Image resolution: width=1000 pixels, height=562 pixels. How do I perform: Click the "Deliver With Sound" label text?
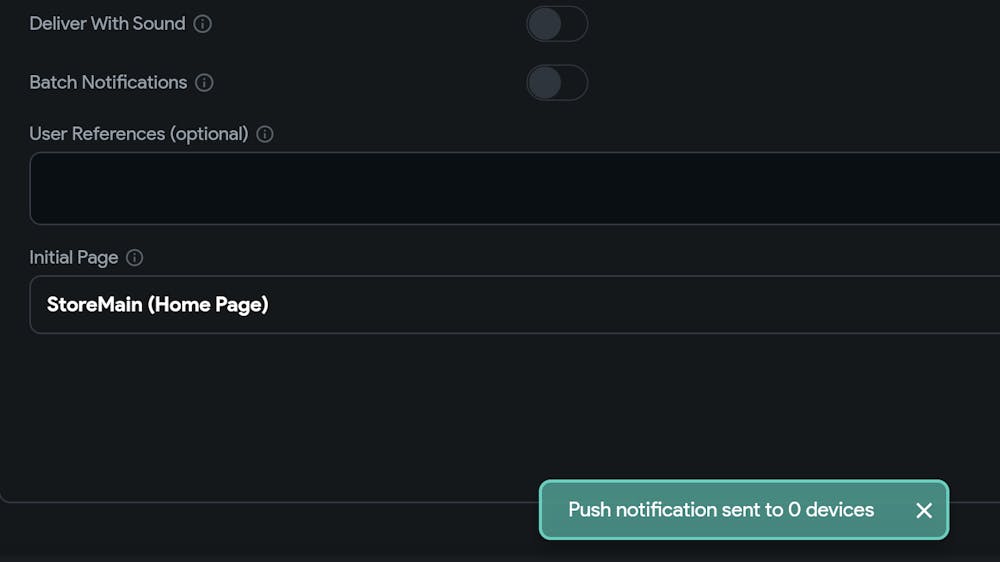pos(107,24)
